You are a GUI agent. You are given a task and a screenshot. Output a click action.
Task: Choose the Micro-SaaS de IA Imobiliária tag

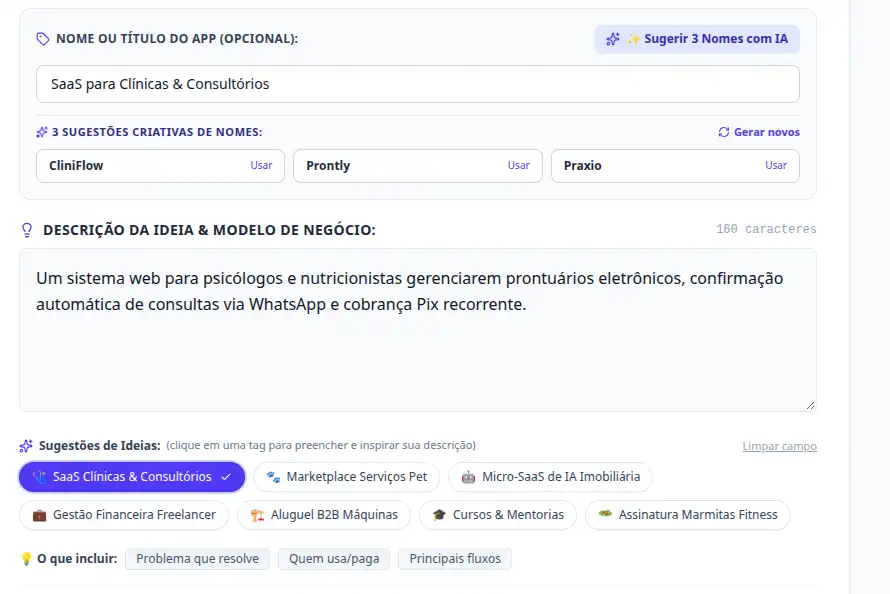[551, 477]
